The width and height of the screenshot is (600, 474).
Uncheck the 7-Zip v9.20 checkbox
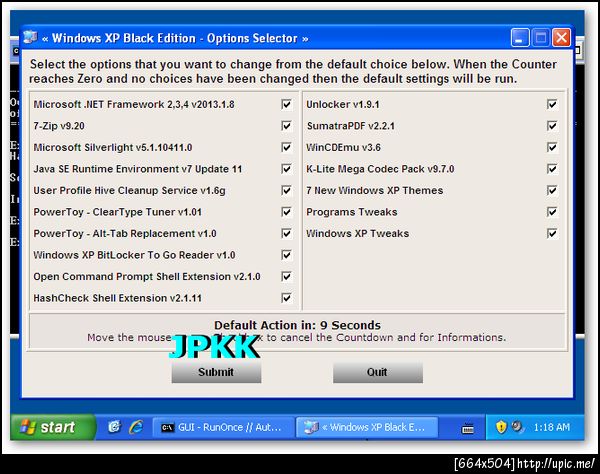pos(286,125)
